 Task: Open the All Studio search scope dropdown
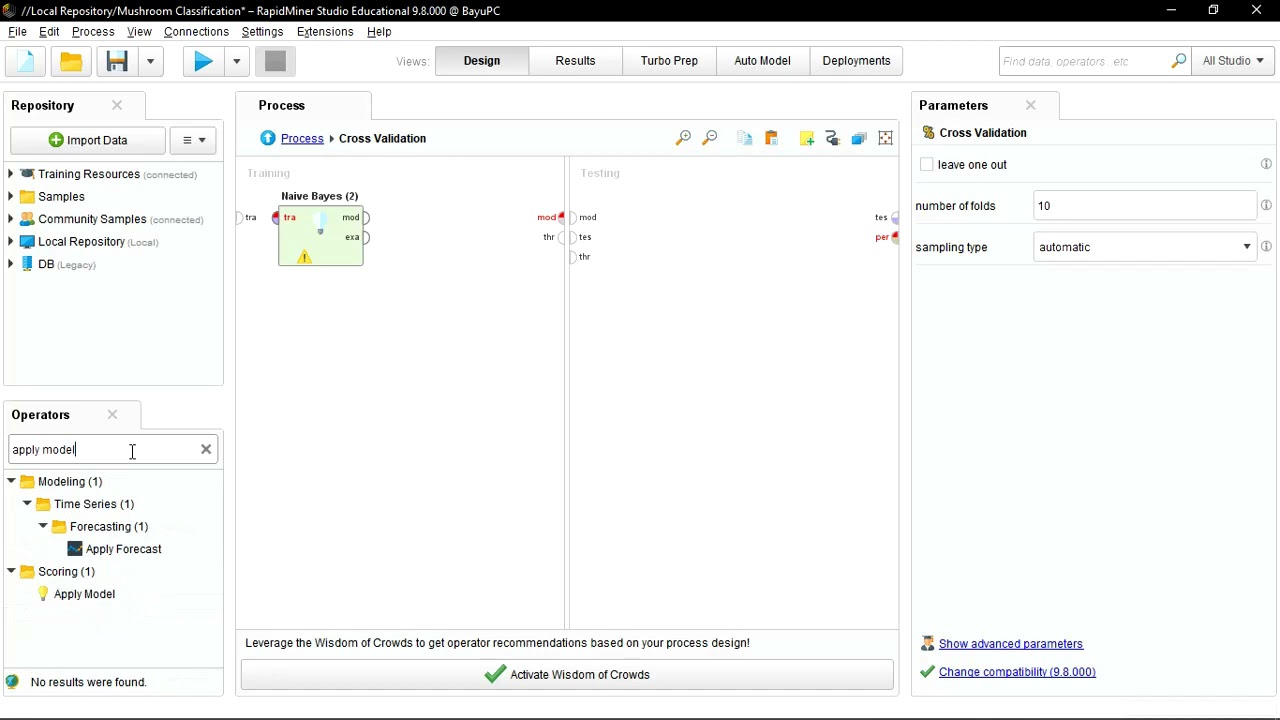click(1233, 61)
